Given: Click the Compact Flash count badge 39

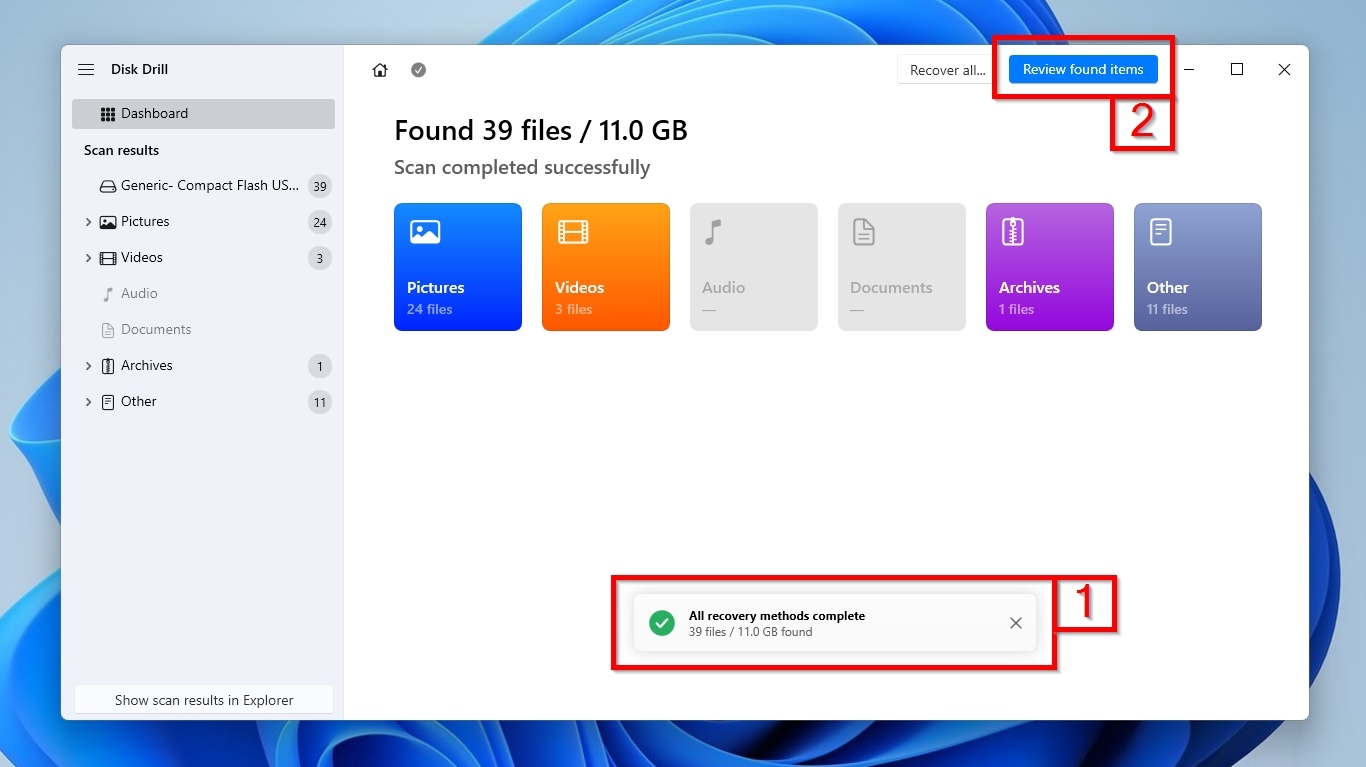Looking at the screenshot, I should [320, 187].
